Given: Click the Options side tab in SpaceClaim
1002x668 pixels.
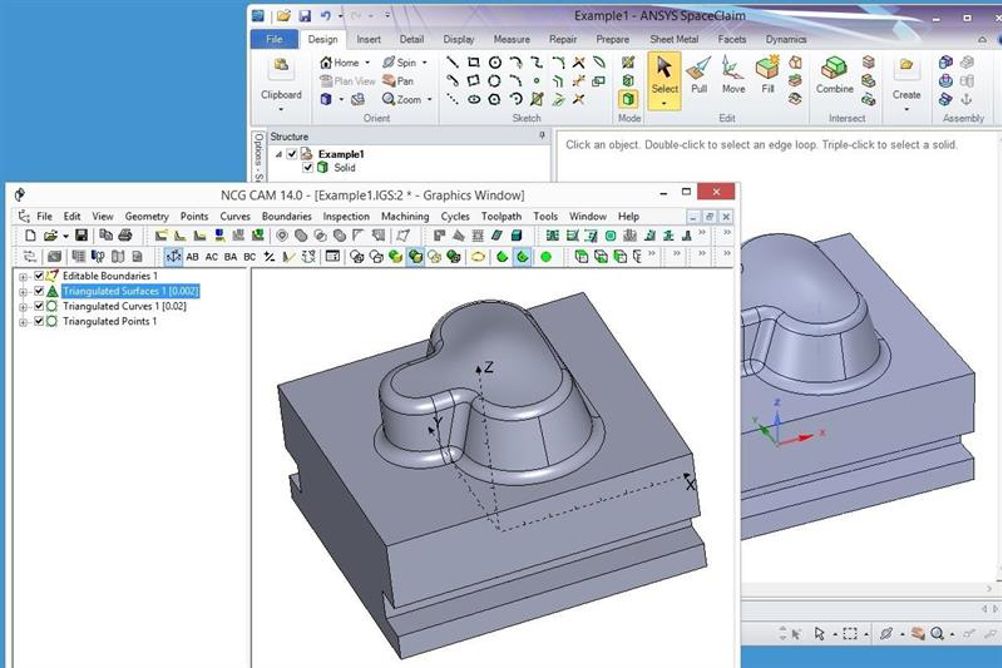Looking at the screenshot, I should 258,157.
